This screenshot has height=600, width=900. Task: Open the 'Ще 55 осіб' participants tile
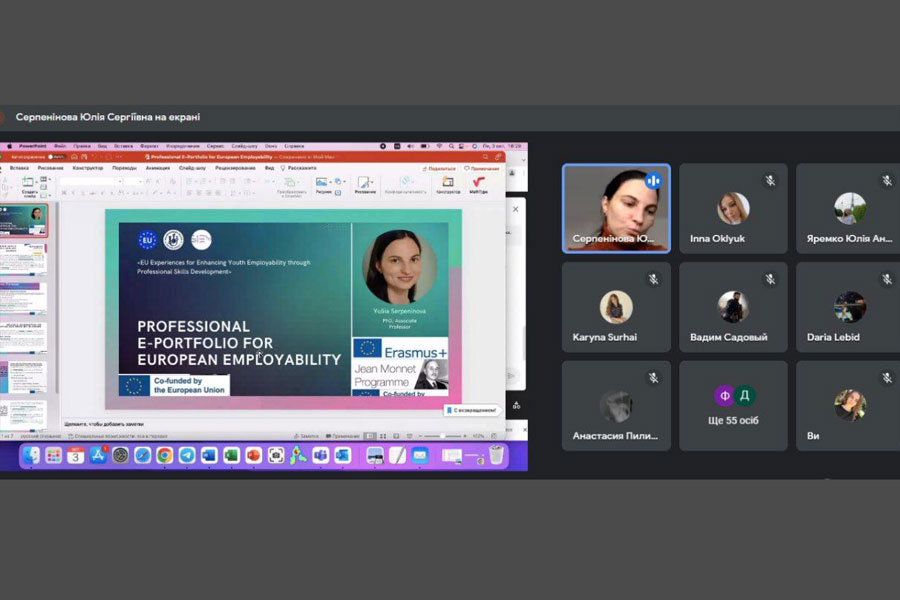point(733,406)
